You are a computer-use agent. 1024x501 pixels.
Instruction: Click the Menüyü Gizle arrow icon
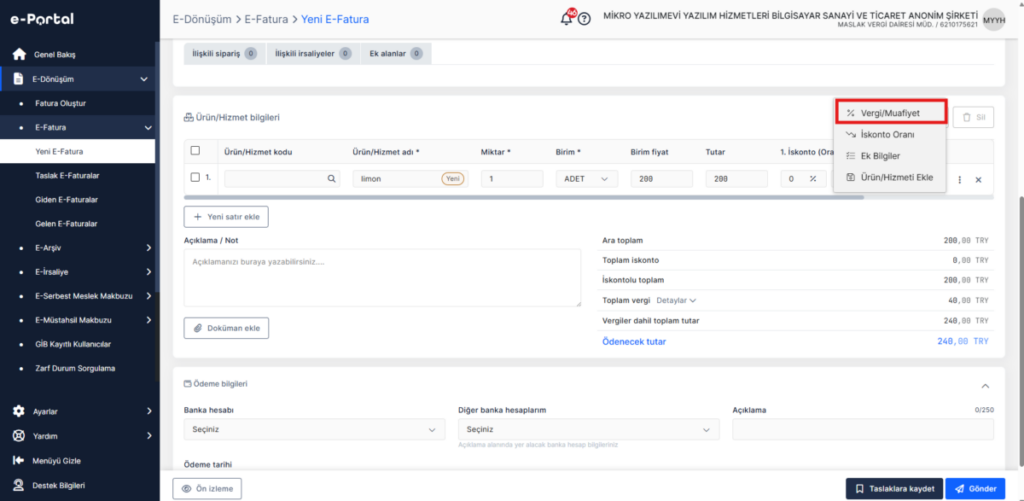[x=19, y=461]
